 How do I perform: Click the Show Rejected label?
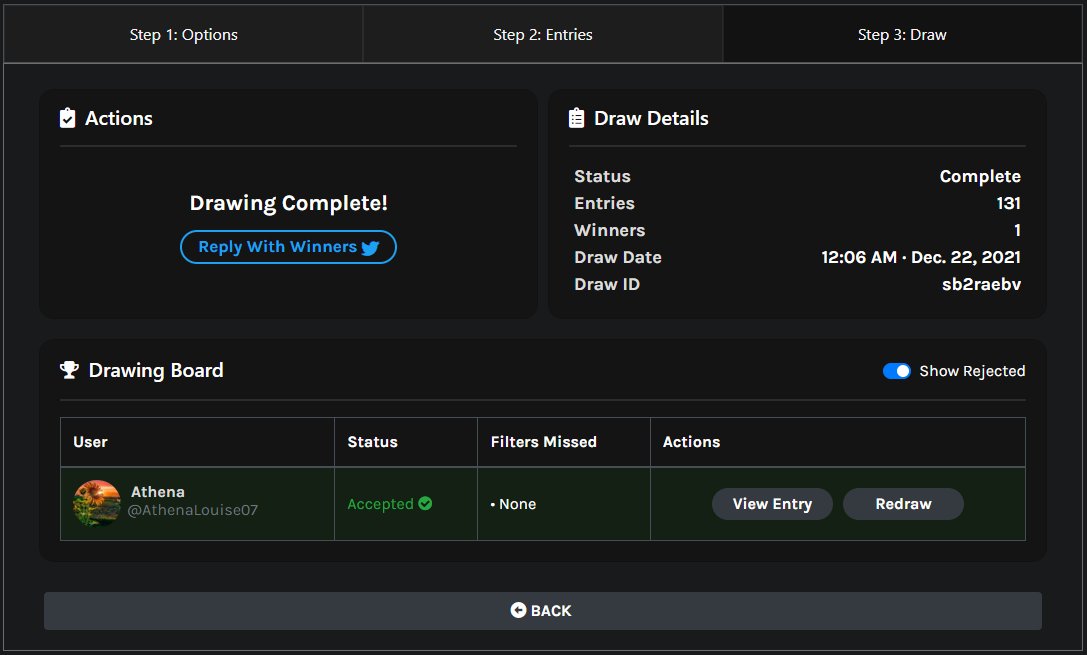(x=972, y=371)
